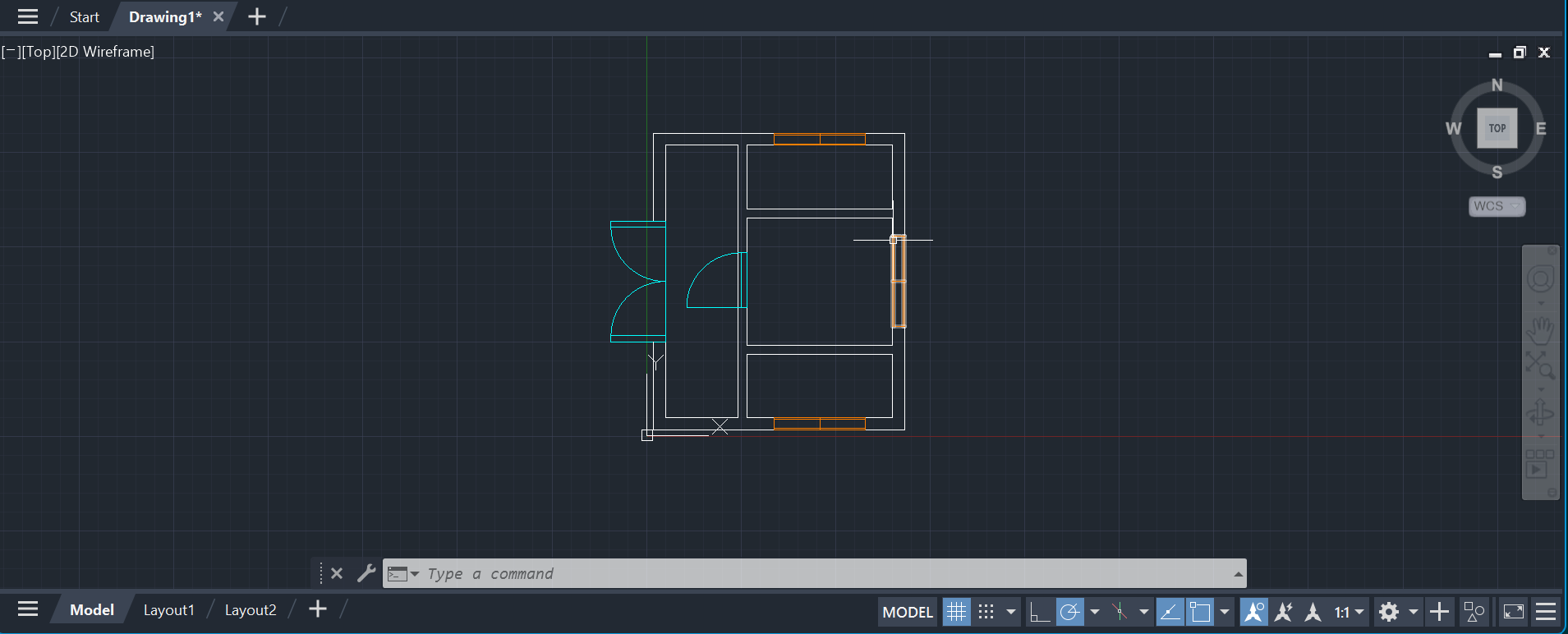Open the WCS coordinate system dropdown
The image size is (1568, 634).
tap(1497, 206)
